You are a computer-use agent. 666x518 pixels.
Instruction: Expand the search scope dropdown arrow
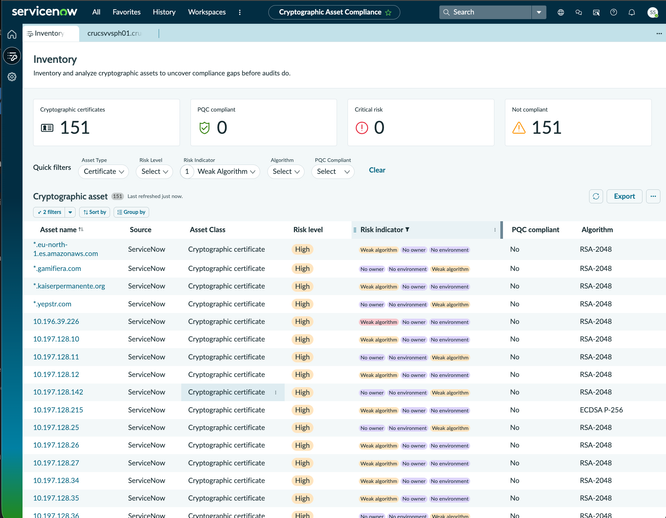tap(539, 12)
